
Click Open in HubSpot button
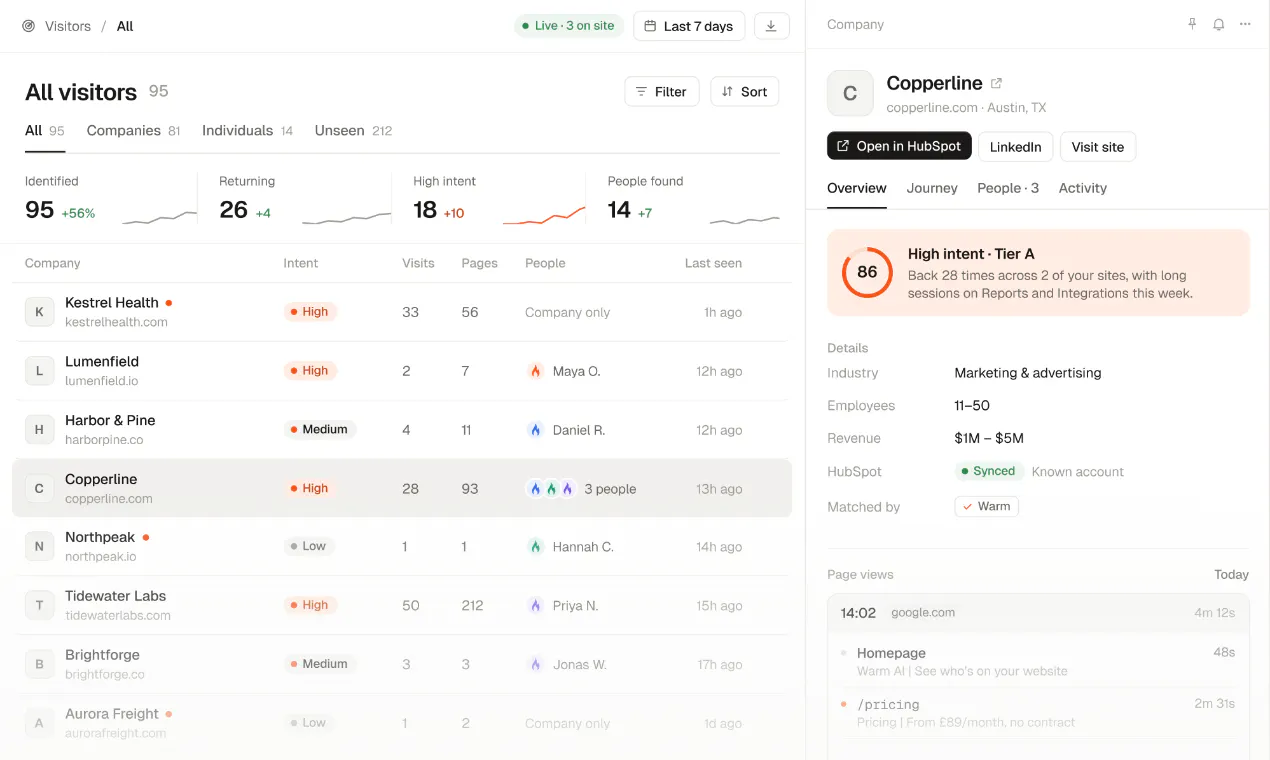click(899, 146)
